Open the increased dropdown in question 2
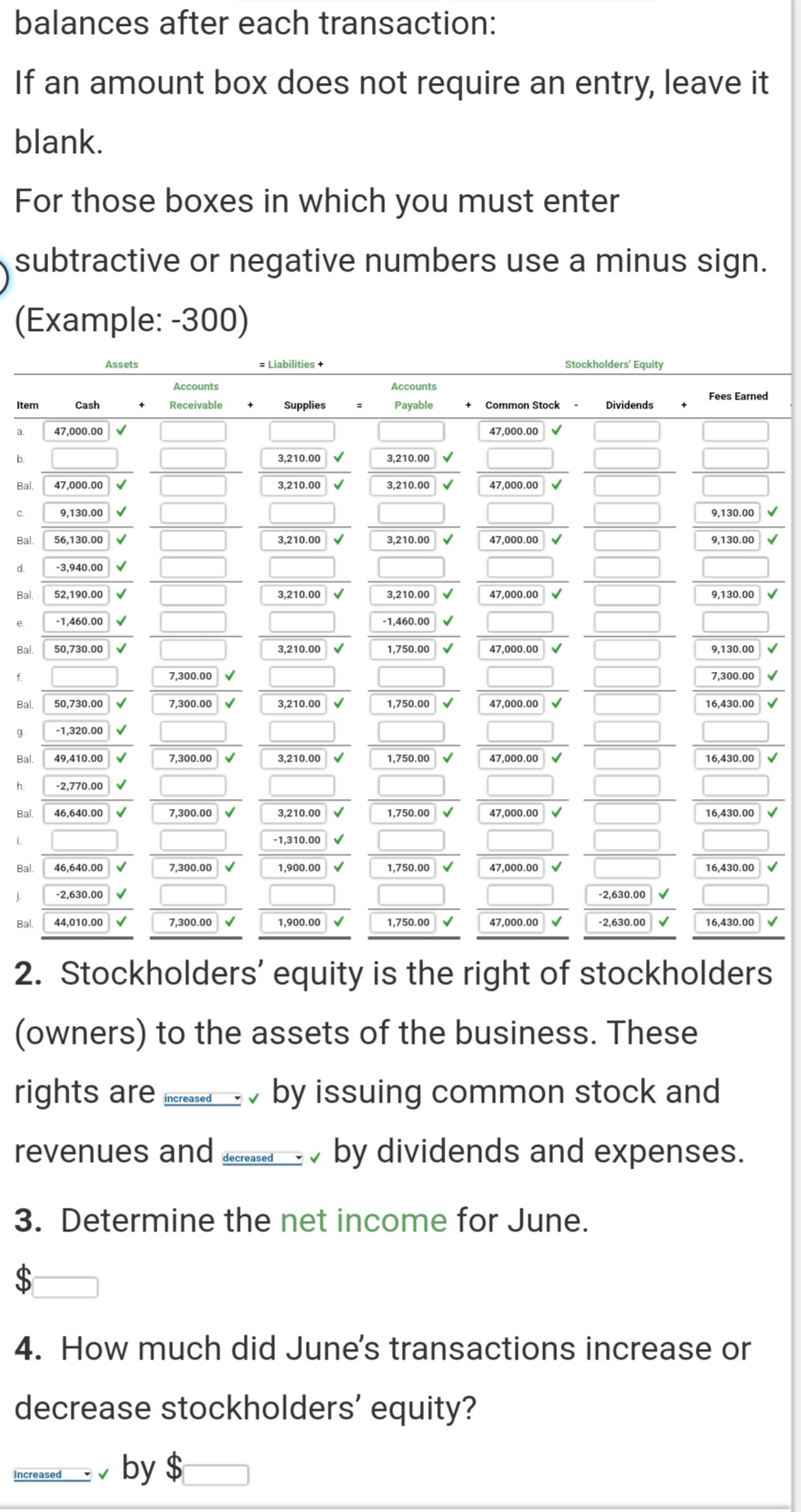This screenshot has height=1512, width=801. pyautogui.click(x=204, y=1098)
